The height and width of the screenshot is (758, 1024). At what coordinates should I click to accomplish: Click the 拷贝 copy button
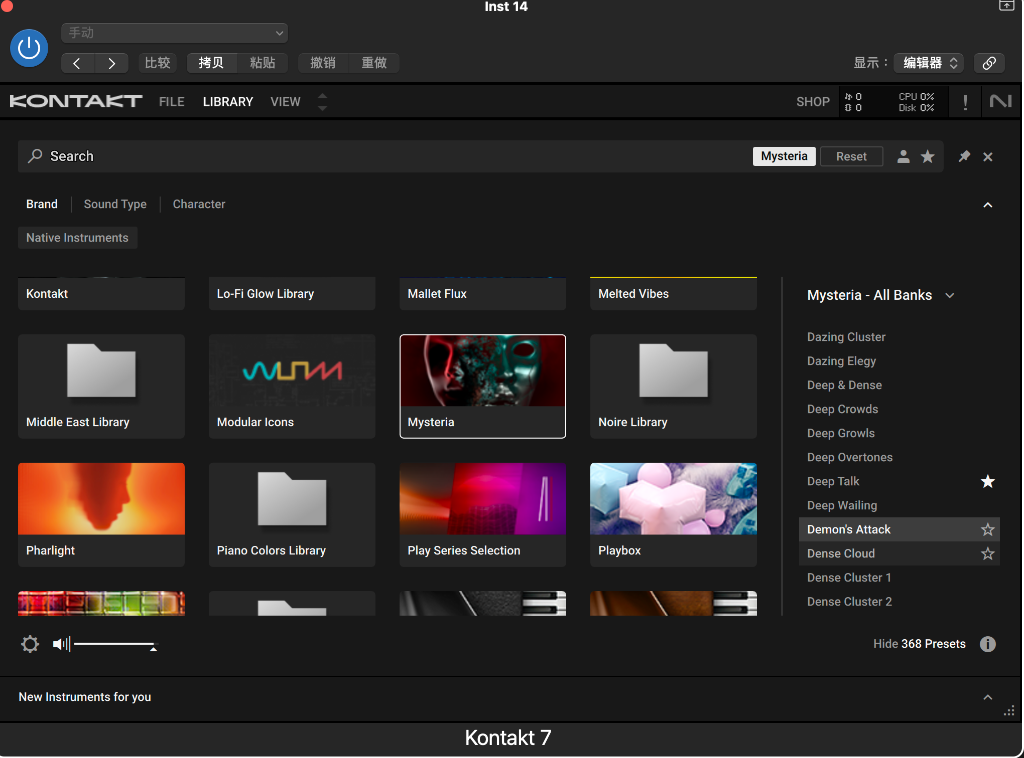[211, 63]
